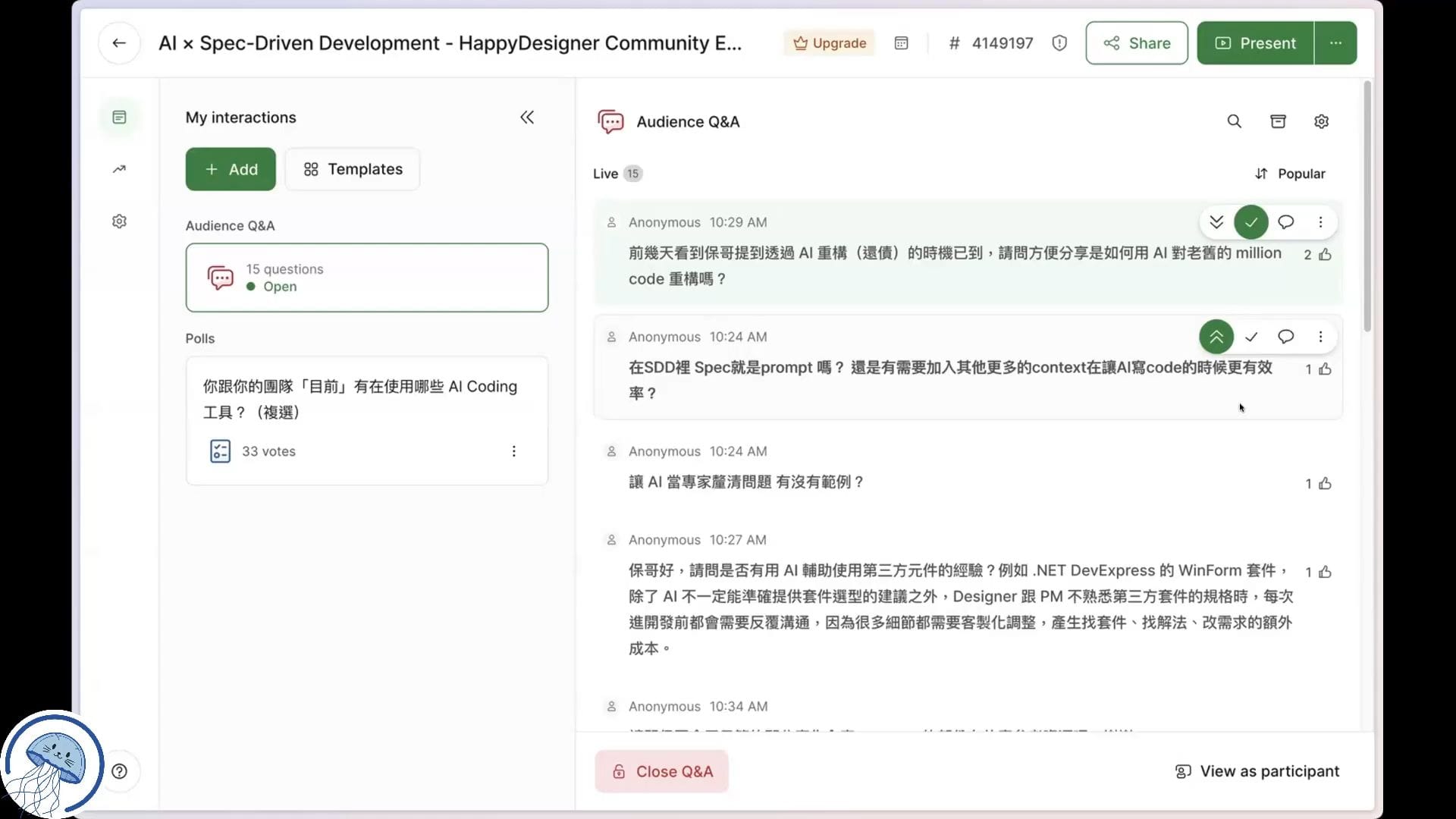Open the Popular sort dropdown
1456x819 pixels.
(x=1290, y=174)
